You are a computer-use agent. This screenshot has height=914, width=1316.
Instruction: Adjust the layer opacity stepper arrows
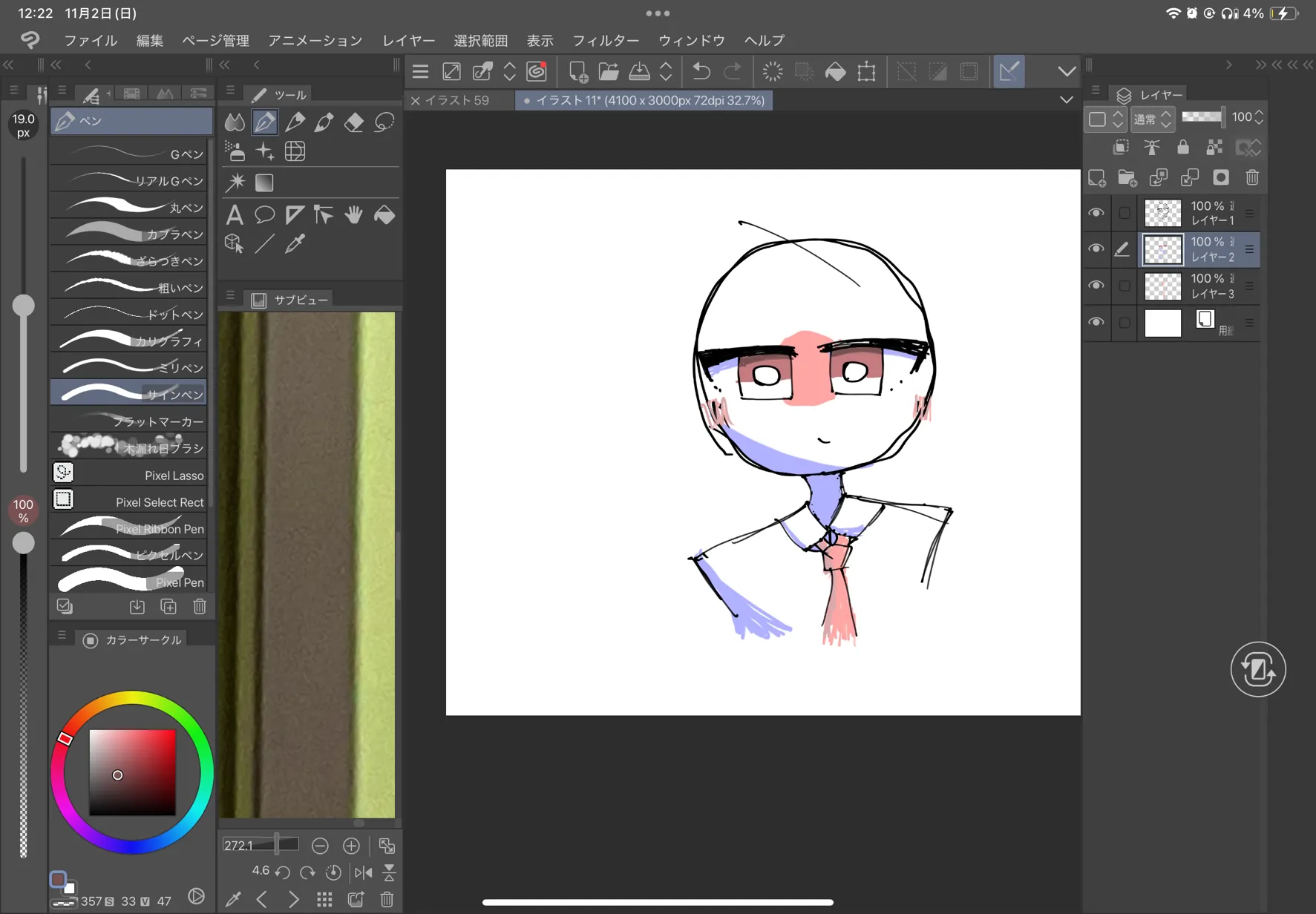[1259, 117]
